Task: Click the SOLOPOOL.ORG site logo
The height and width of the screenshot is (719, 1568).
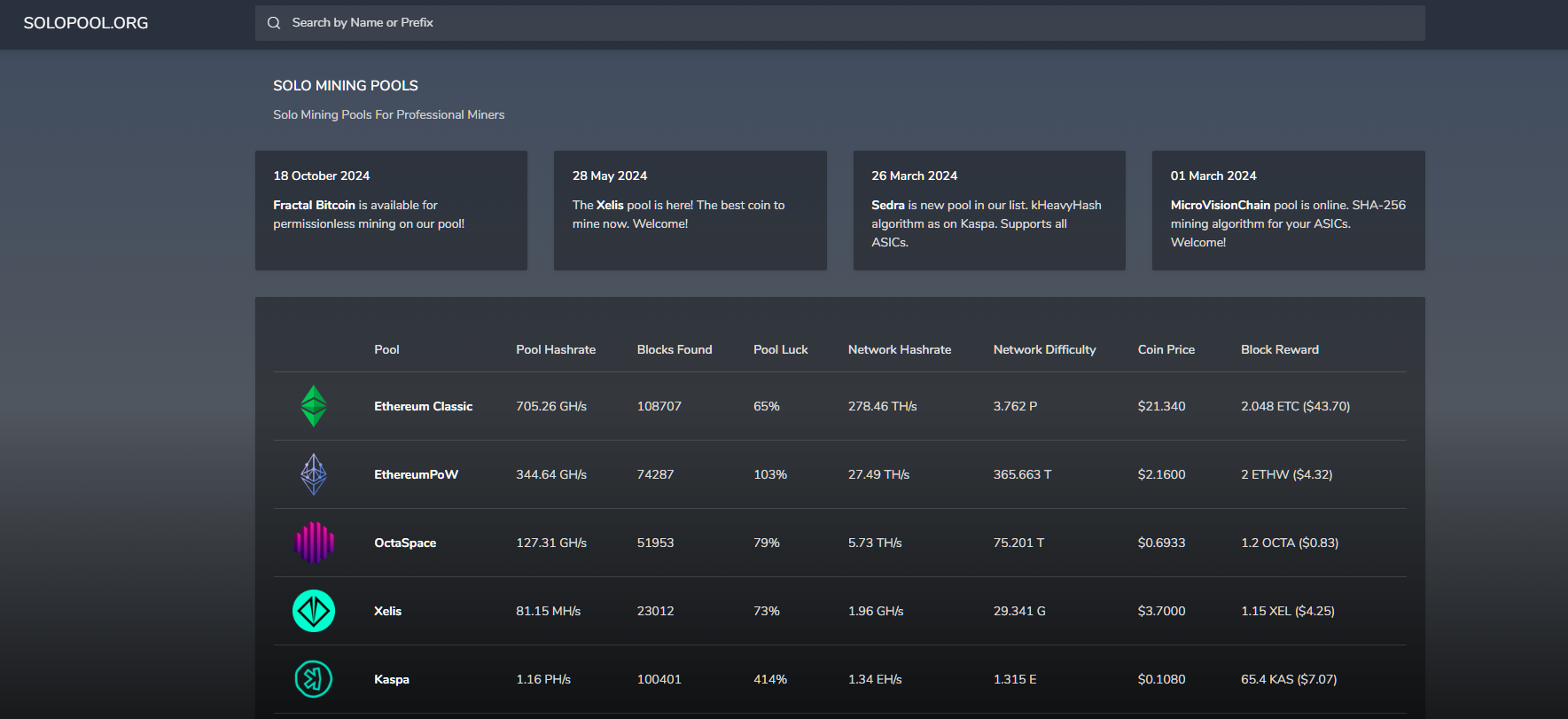Action: click(86, 23)
